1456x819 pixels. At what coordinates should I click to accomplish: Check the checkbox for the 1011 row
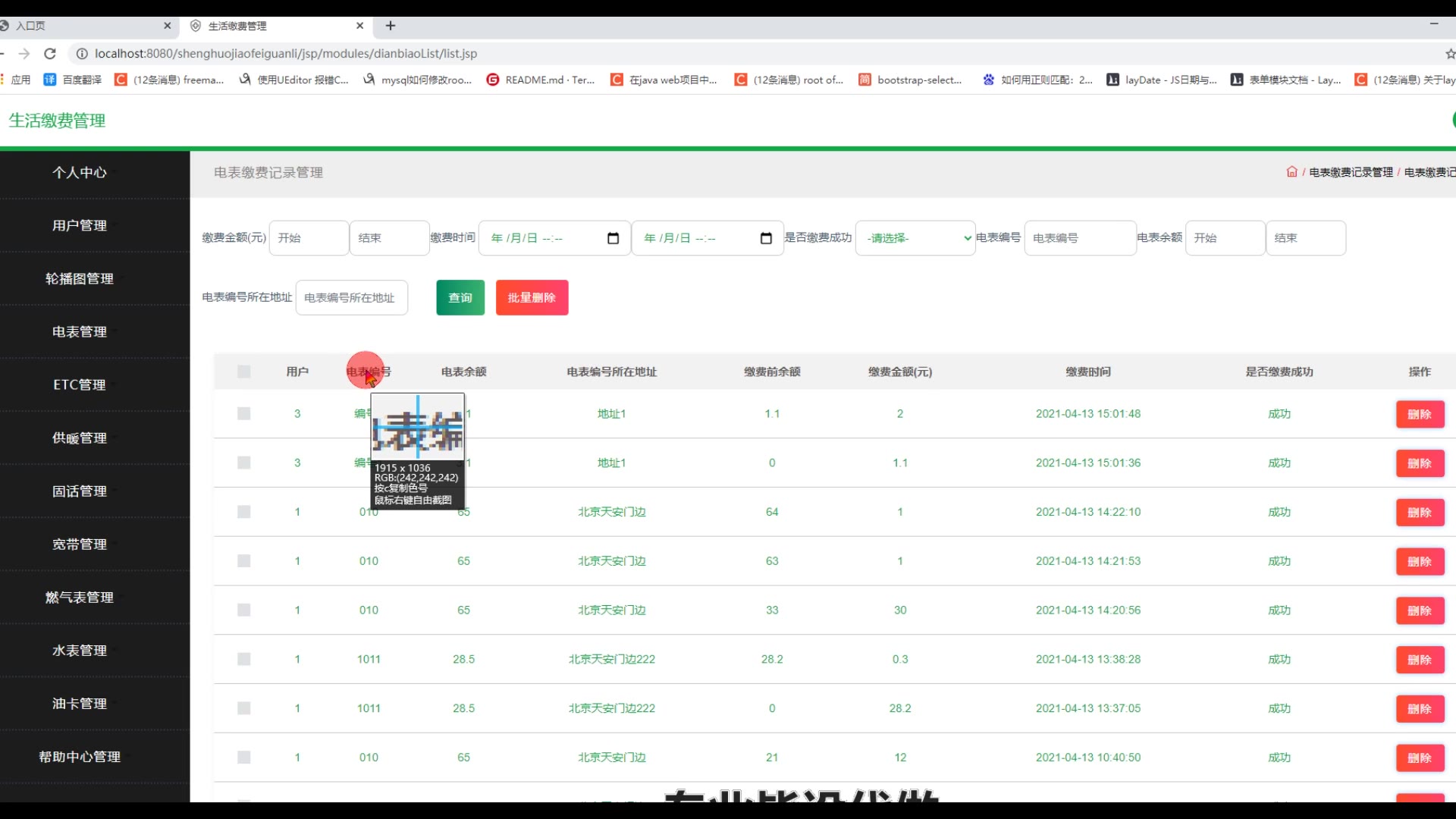[243, 660]
